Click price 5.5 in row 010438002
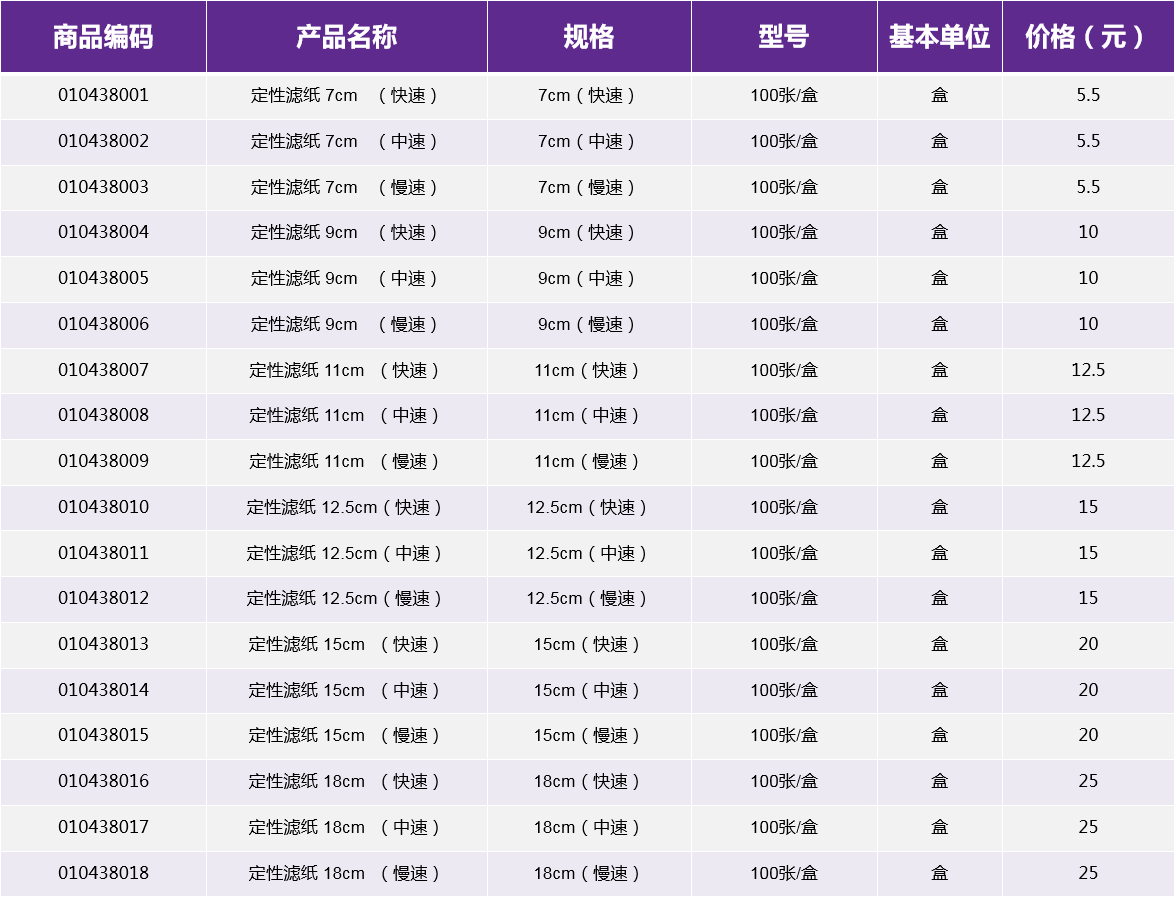This screenshot has width=1176, height=898. tap(1088, 141)
